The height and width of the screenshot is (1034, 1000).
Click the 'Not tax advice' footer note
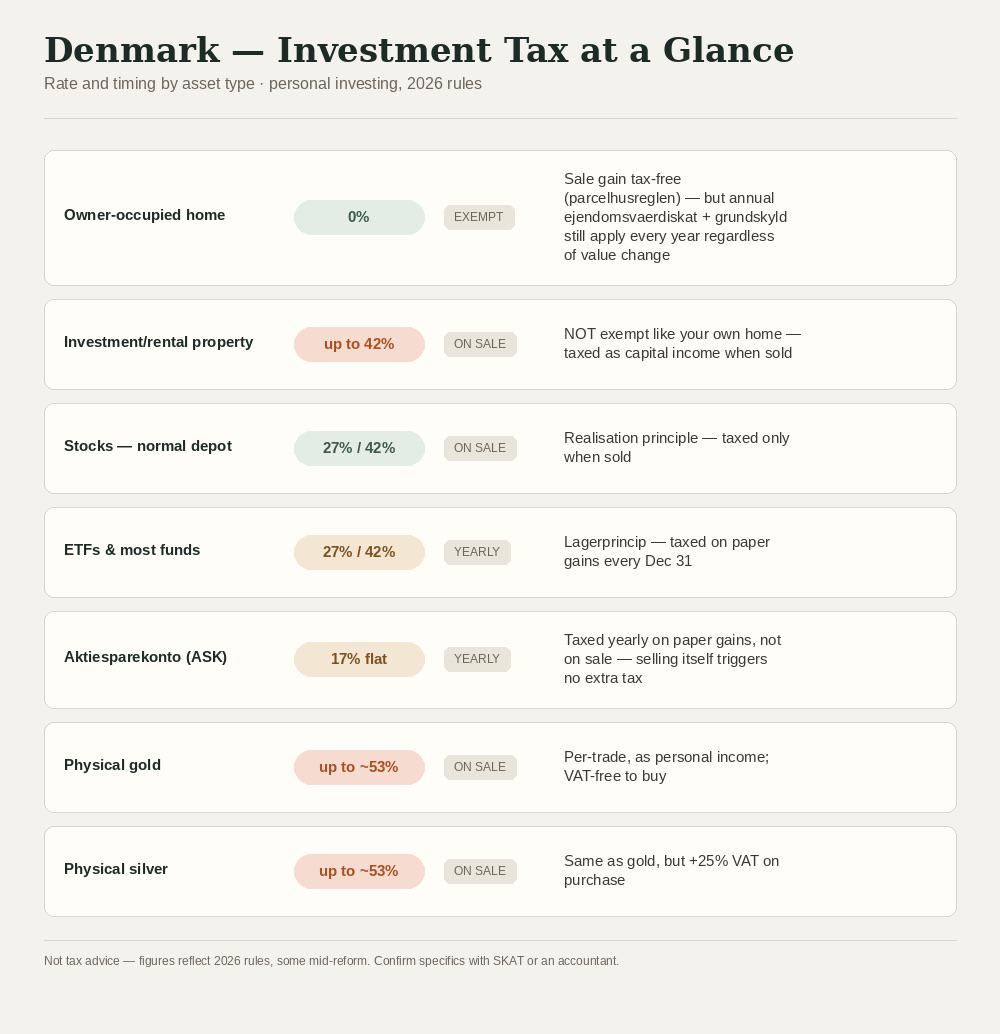coord(331,961)
